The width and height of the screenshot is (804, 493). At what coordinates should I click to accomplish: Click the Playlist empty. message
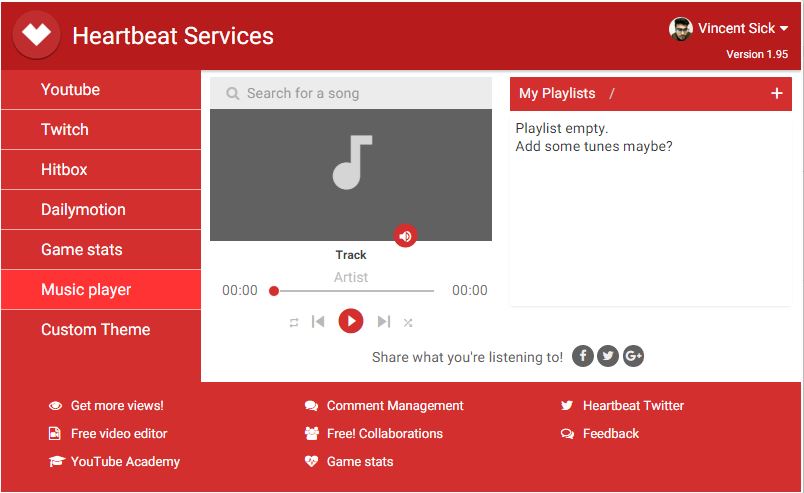561,129
